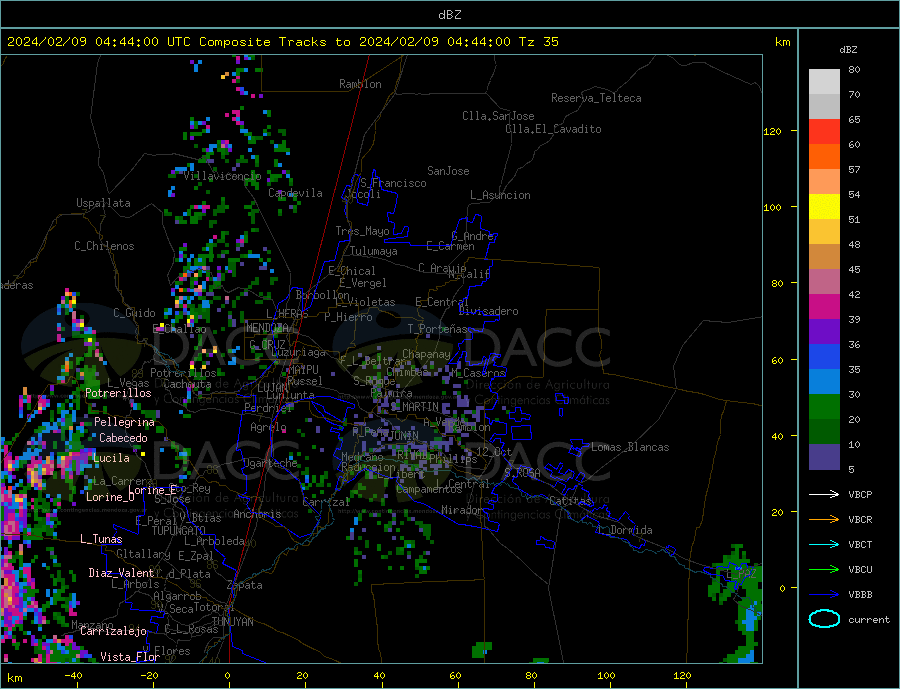Click the Carrizal label
Image resolution: width=900 pixels, height=689 pixels.
(x=326, y=502)
